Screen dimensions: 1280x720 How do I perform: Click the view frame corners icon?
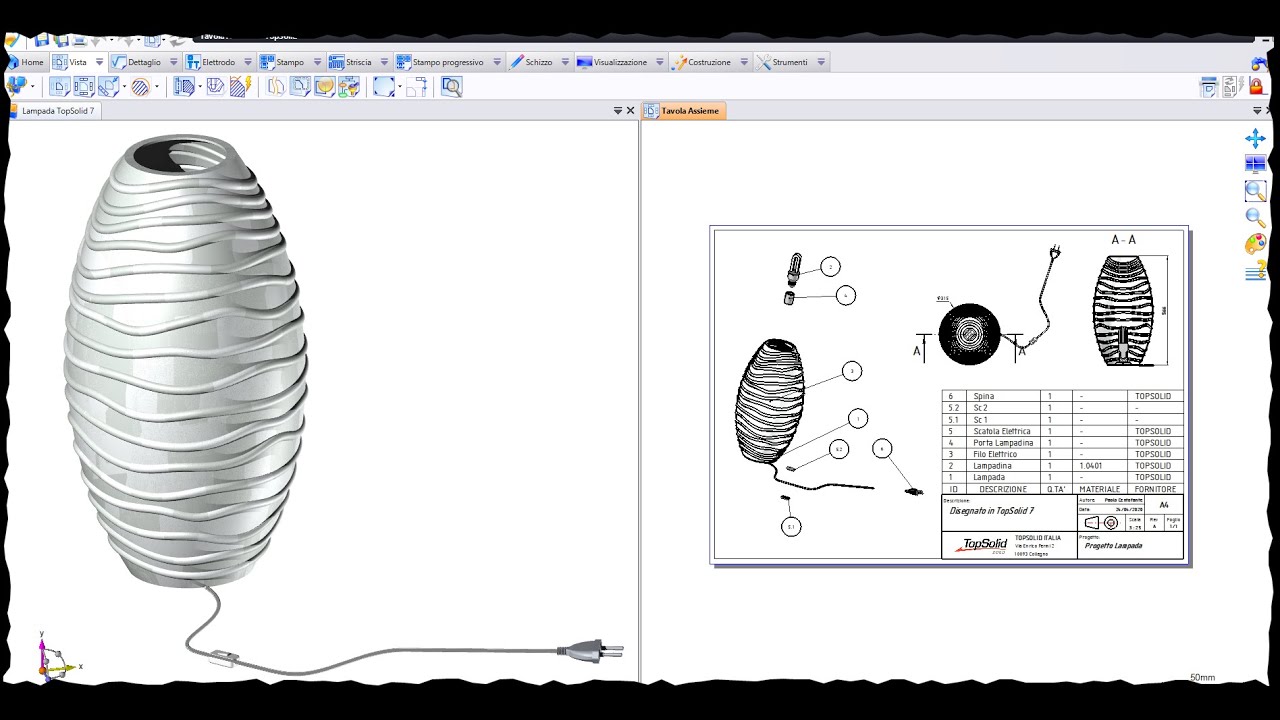(x=383, y=87)
